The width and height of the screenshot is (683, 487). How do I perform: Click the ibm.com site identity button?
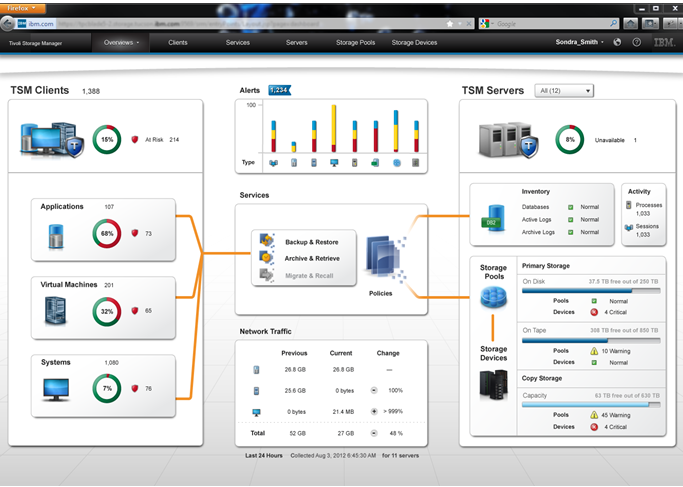(x=36, y=24)
